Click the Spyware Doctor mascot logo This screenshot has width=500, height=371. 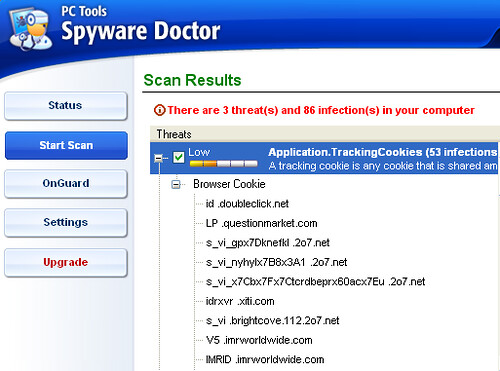[x=30, y=29]
